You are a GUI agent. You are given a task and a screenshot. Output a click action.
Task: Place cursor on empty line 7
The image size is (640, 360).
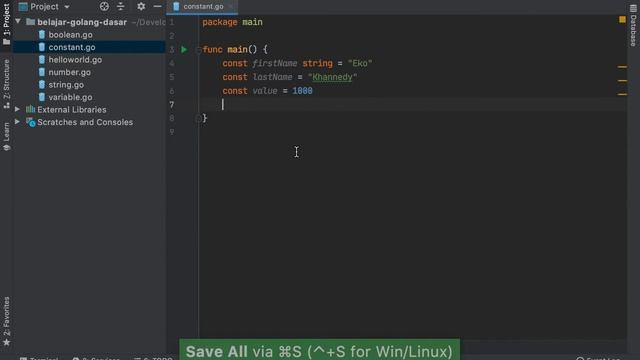(x=412, y=104)
